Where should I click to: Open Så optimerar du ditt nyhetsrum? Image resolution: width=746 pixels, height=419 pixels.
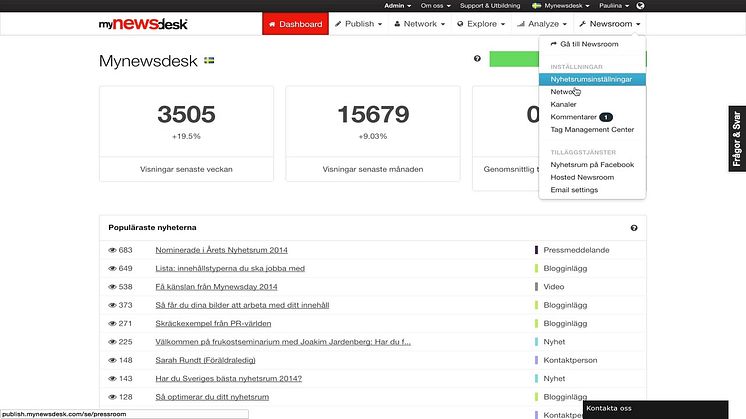(212, 397)
